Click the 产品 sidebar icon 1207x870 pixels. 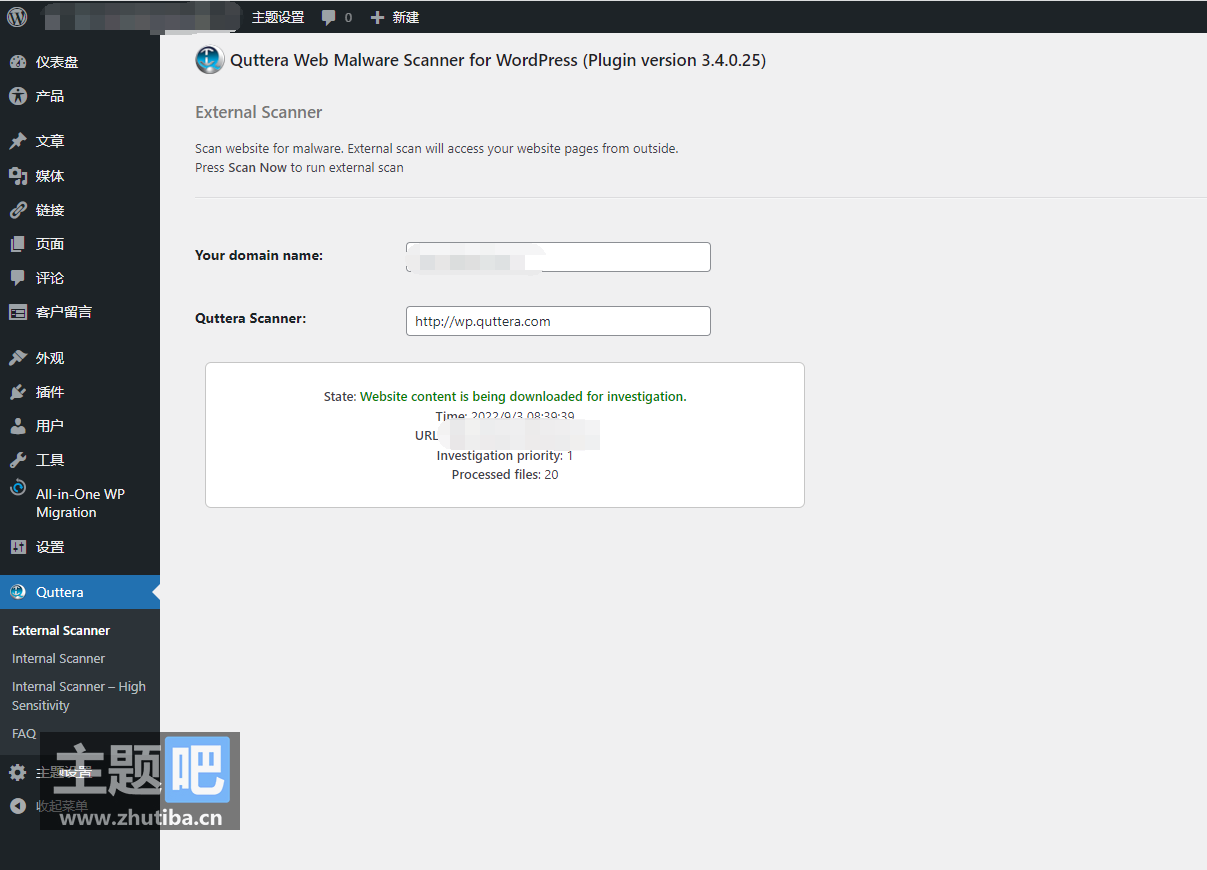(x=18, y=96)
